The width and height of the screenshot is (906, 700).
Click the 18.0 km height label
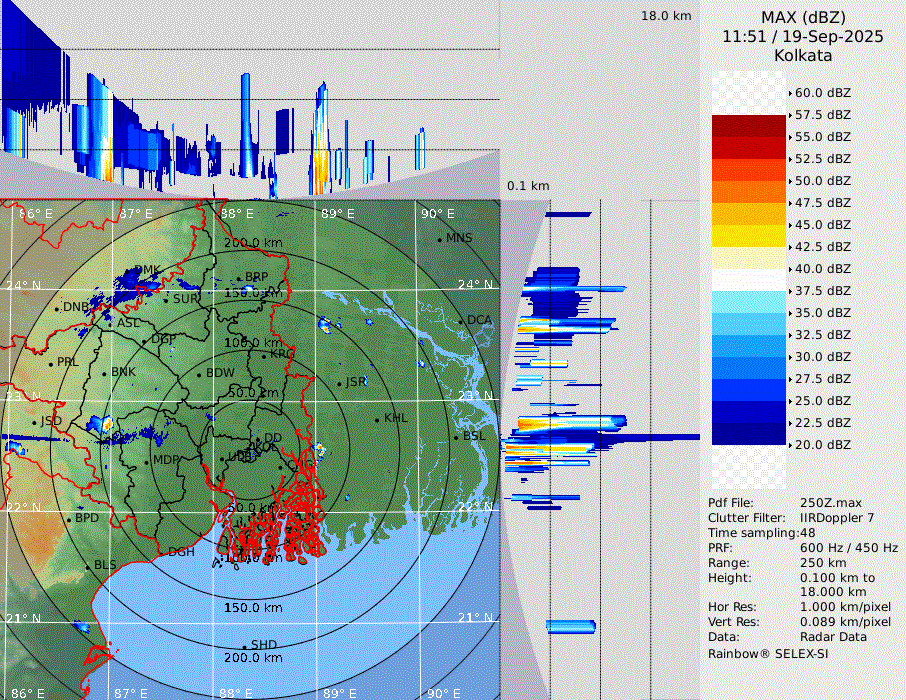click(666, 16)
